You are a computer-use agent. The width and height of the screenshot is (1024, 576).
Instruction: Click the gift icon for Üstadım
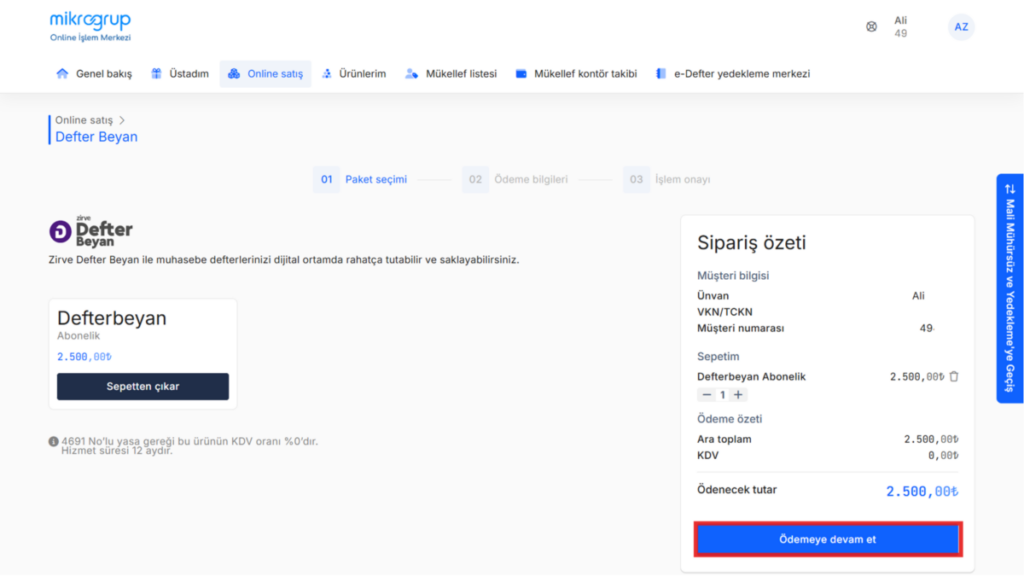point(156,74)
